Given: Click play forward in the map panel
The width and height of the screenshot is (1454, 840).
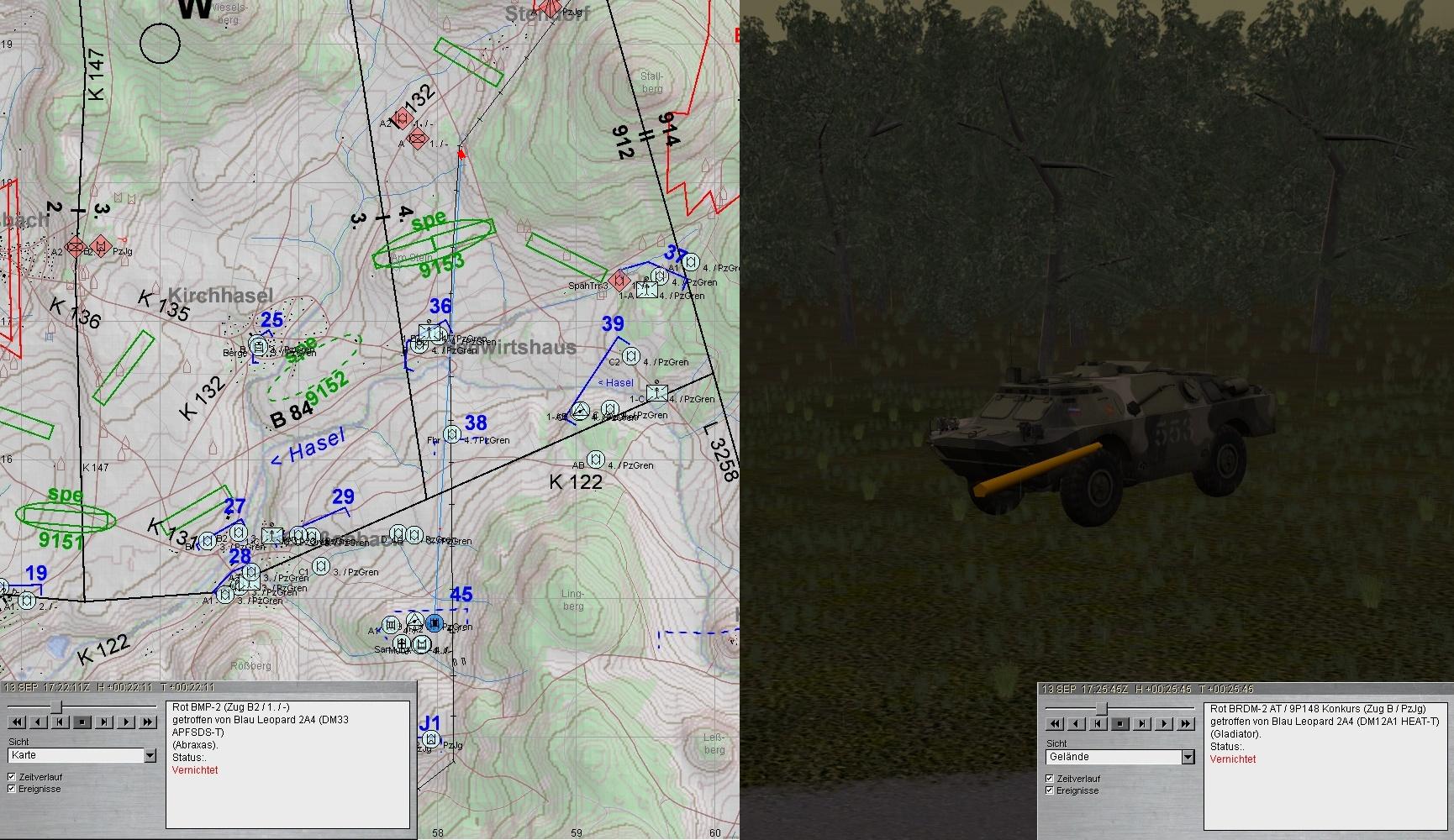Looking at the screenshot, I should (126, 722).
